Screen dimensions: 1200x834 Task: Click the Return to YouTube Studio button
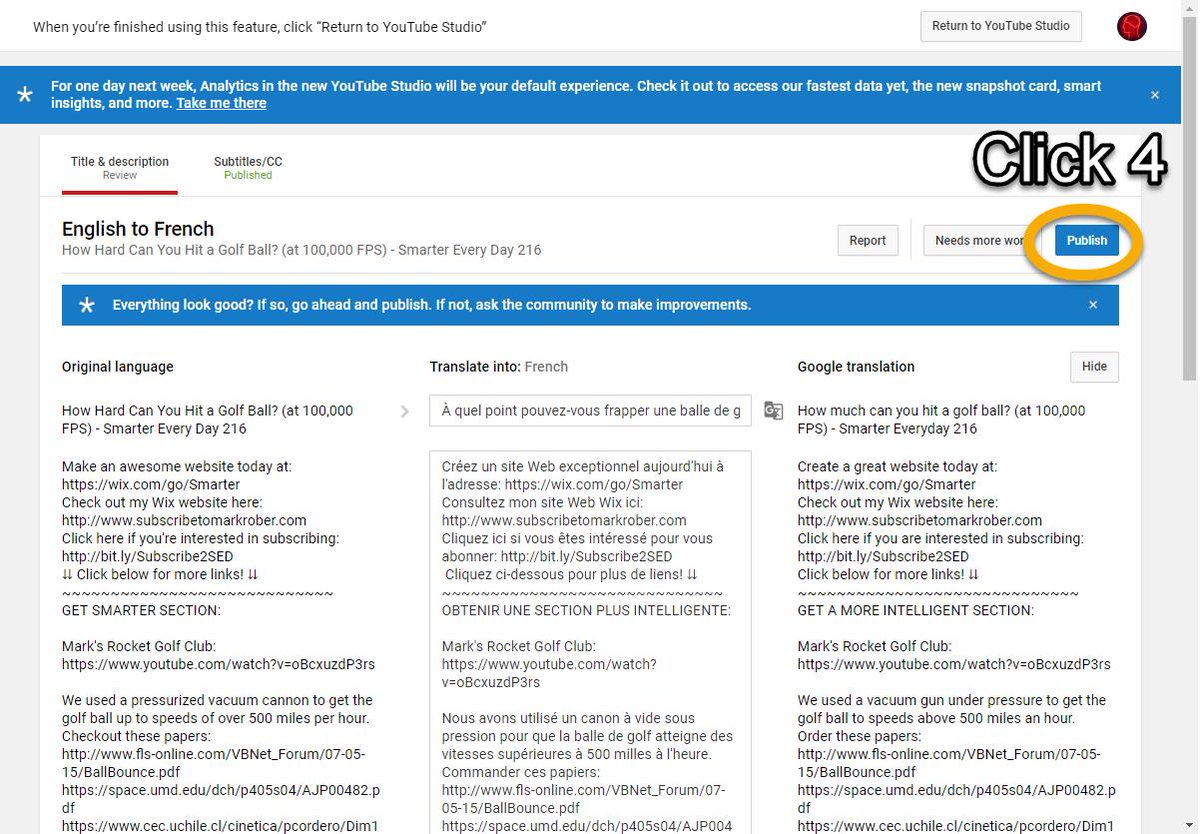point(1001,26)
